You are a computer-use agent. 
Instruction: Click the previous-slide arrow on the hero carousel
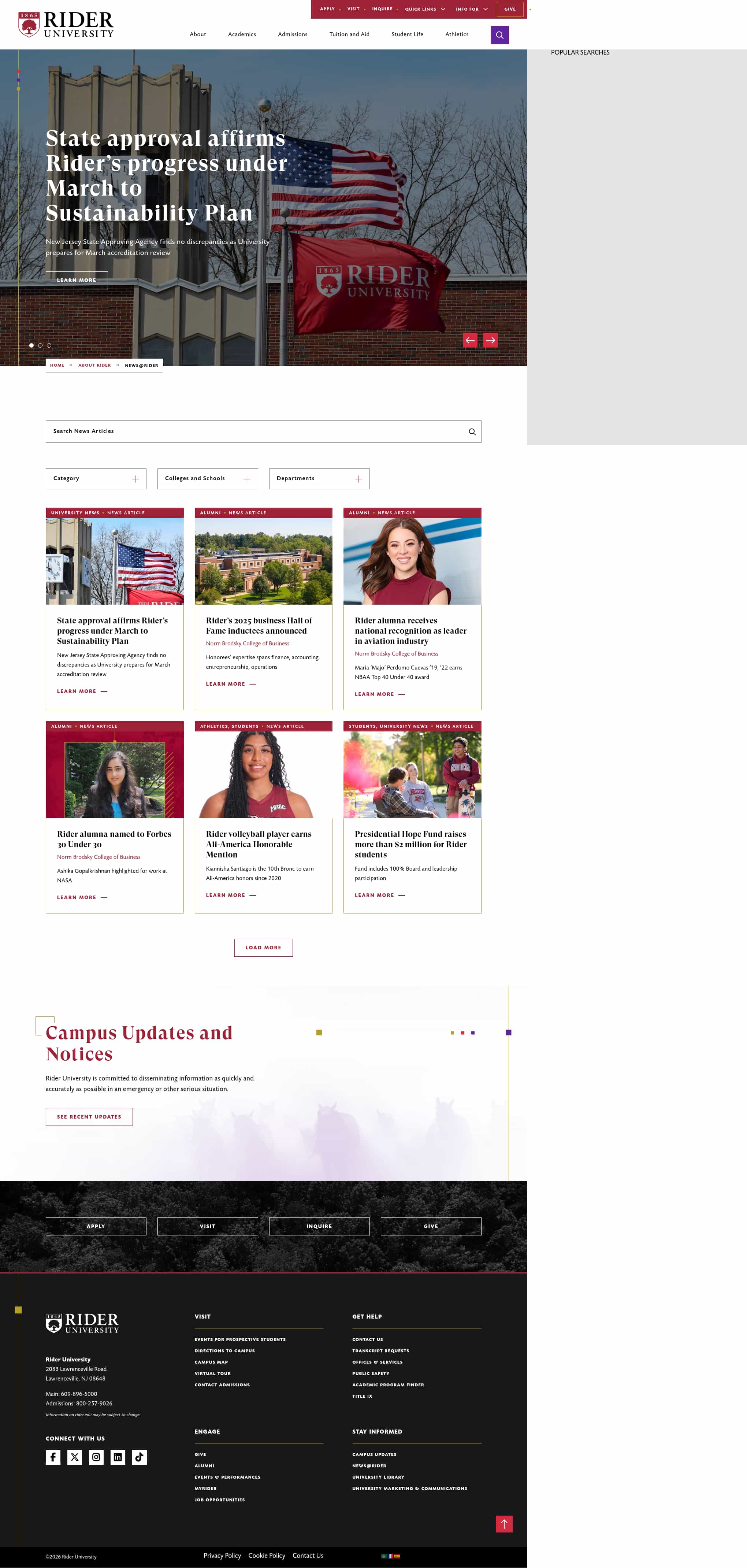point(469,340)
